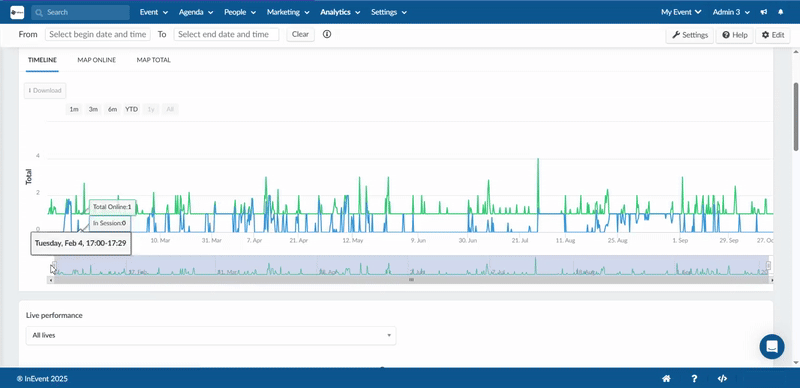Click the begin date and time field

coord(98,34)
